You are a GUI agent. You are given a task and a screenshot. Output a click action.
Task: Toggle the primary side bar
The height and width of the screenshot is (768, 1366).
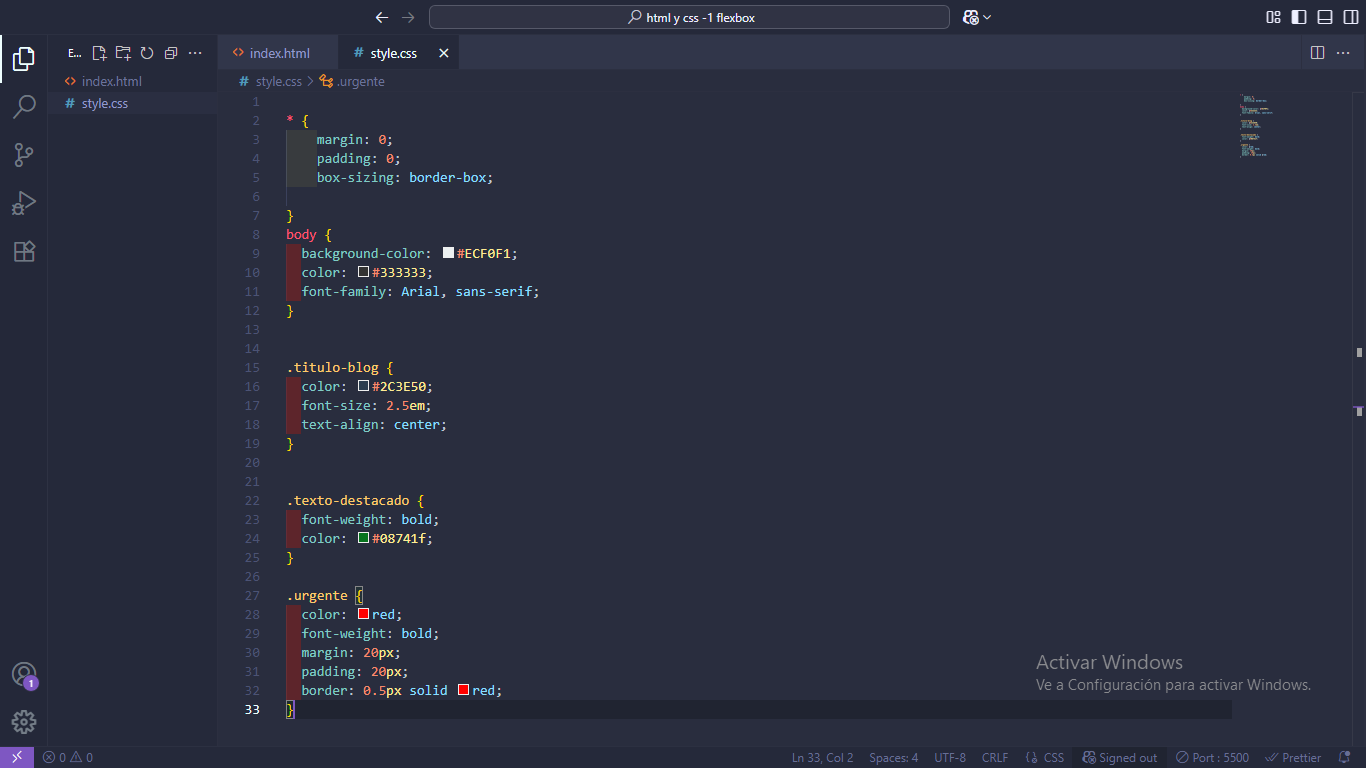(x=1299, y=17)
